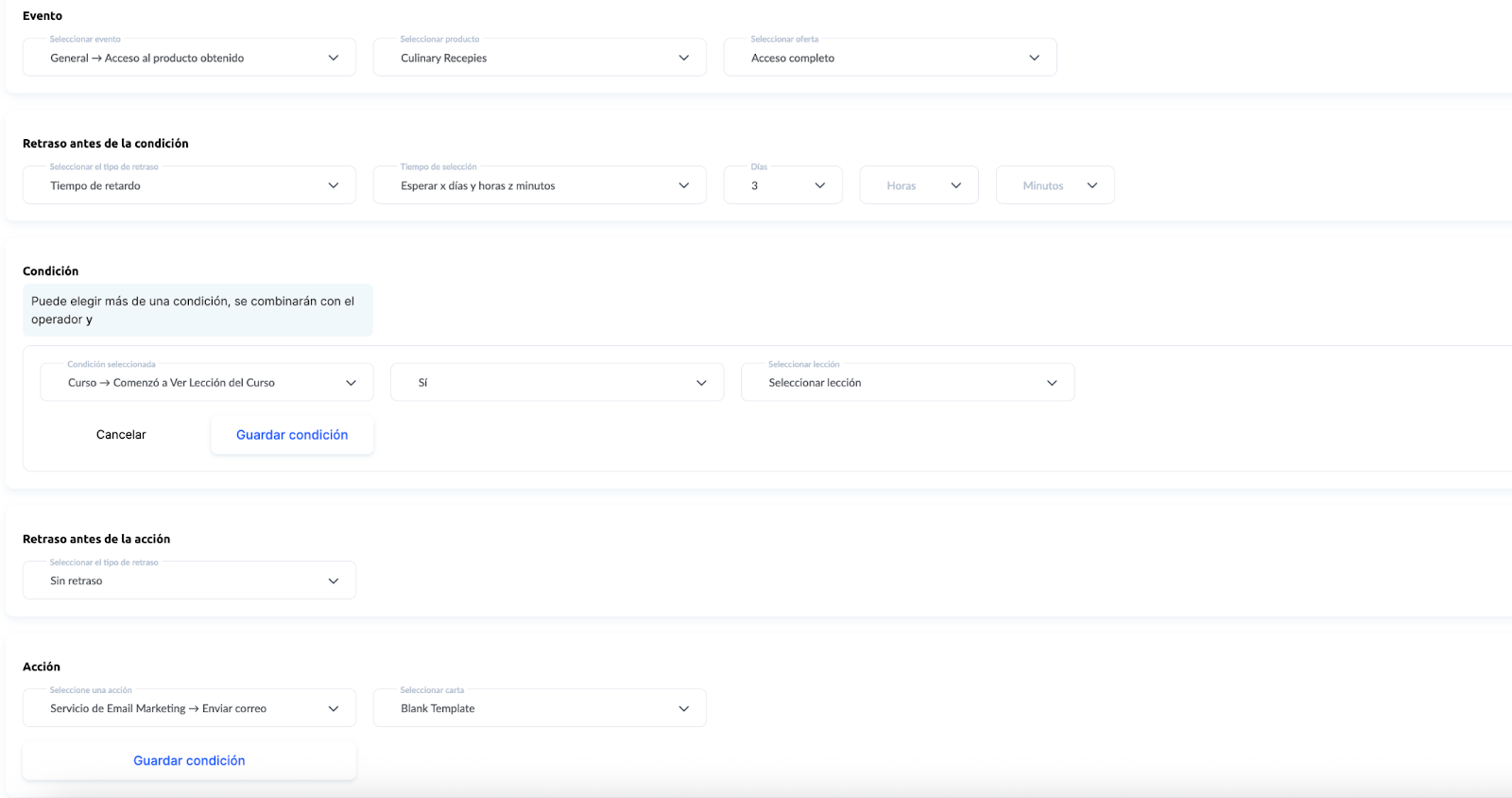Click 'Guardar condición' next to Cancelar
The width and height of the screenshot is (1512, 798).
[x=292, y=435]
